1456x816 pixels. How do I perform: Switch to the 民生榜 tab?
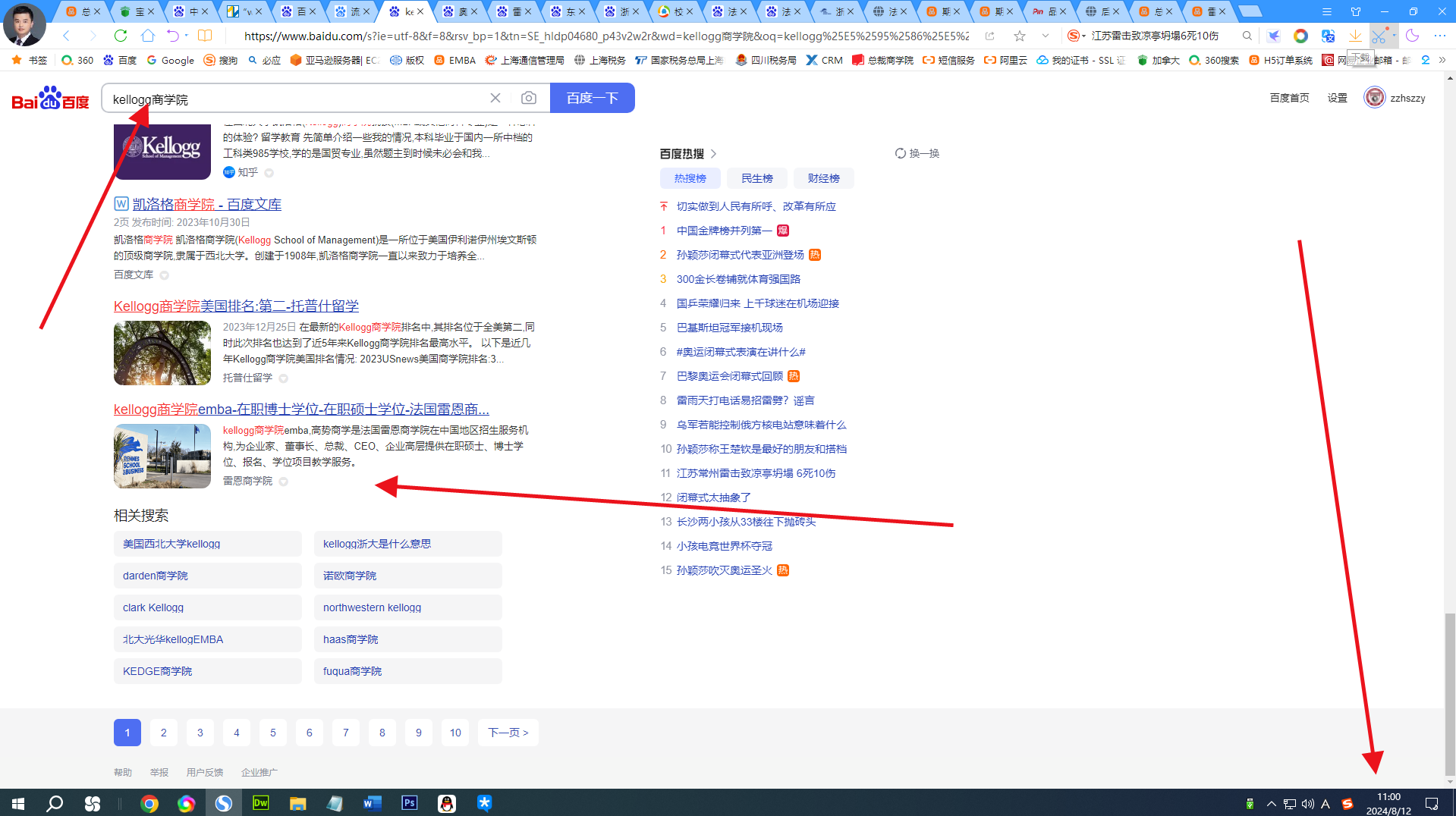[x=756, y=178]
